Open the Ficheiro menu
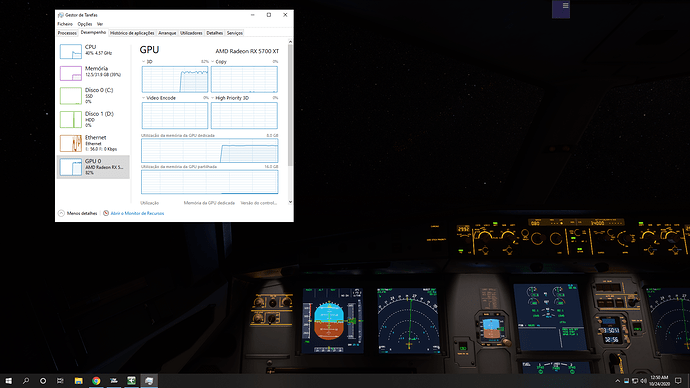The height and width of the screenshot is (388, 690). tap(65, 24)
